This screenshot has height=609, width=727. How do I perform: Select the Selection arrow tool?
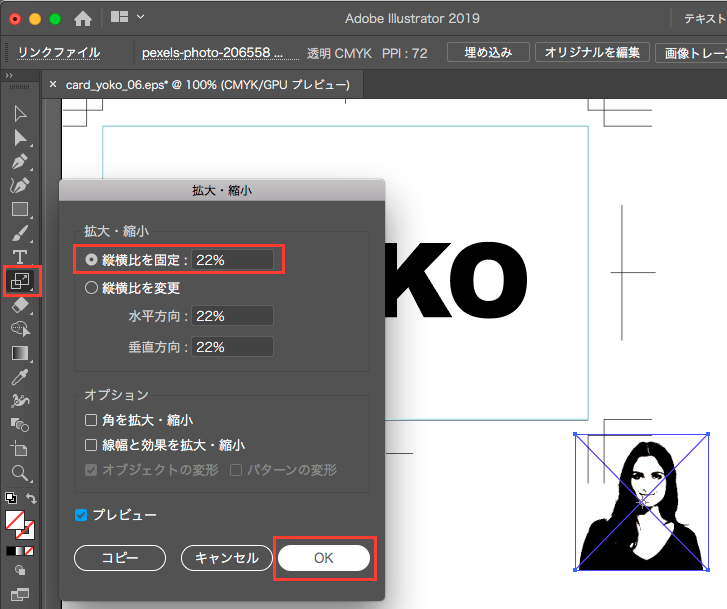click(x=20, y=113)
